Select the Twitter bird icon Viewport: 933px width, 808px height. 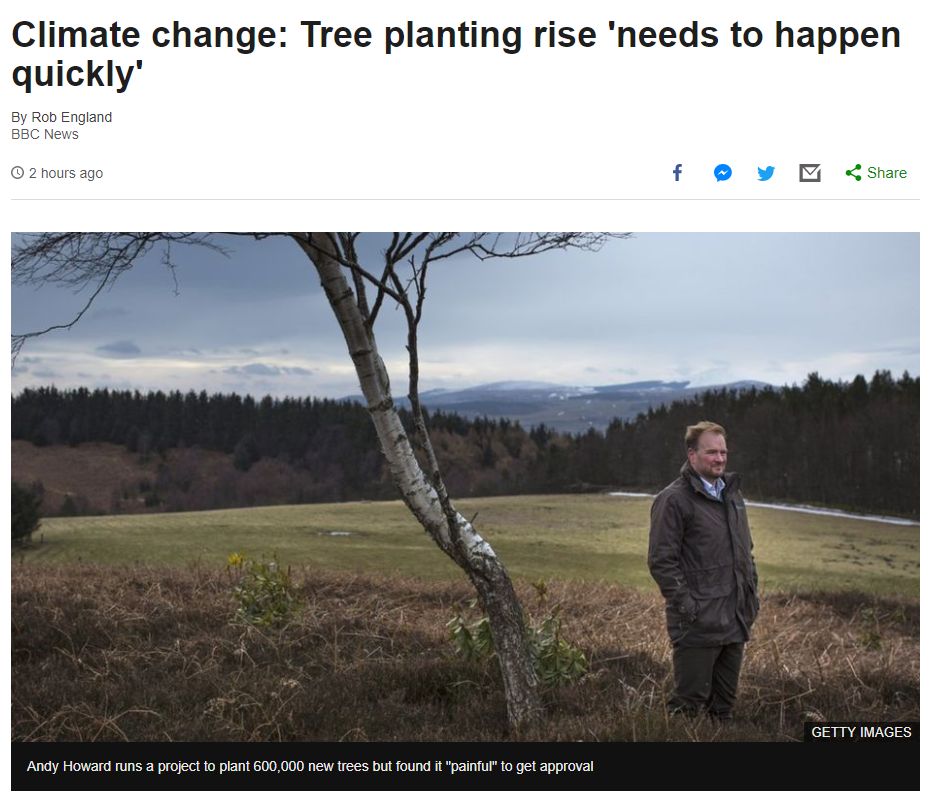(766, 172)
